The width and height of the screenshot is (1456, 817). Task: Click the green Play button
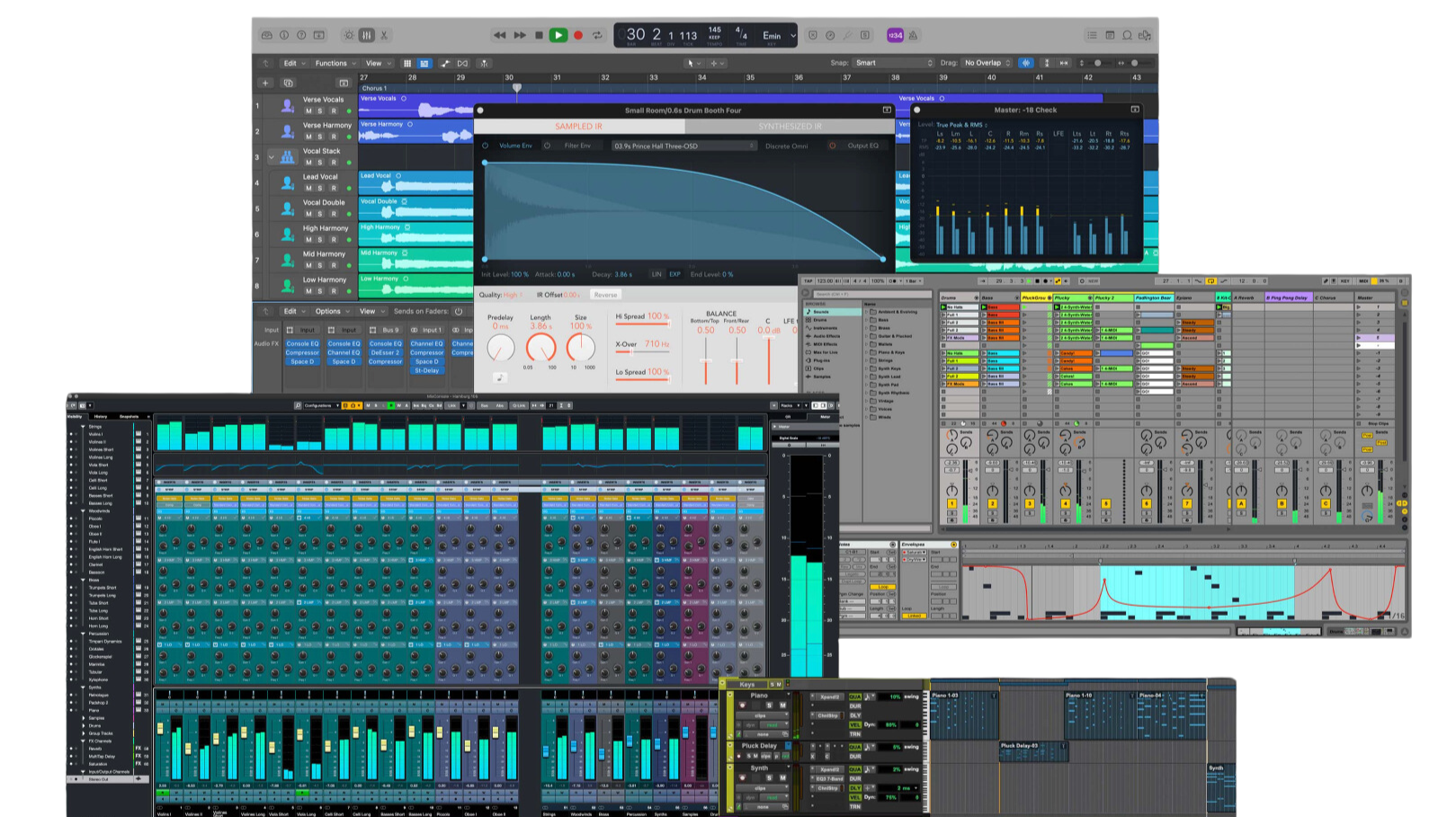click(x=558, y=35)
